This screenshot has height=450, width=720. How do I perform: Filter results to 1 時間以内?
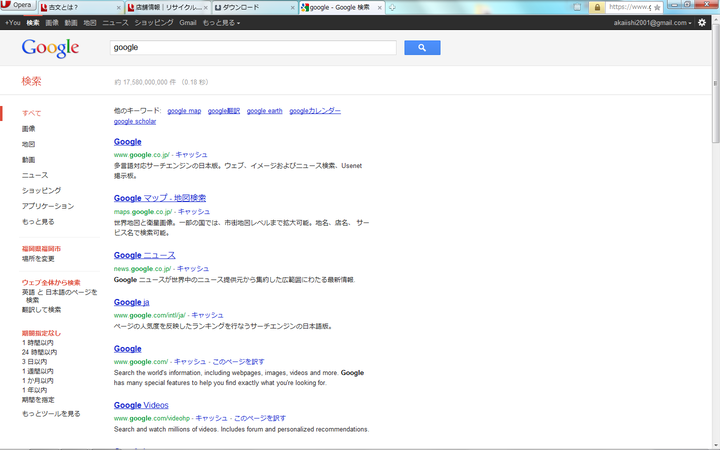38,343
